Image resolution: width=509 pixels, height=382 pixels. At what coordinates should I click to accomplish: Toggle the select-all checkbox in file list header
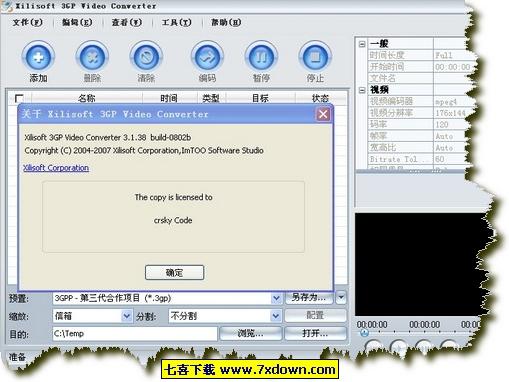tap(19, 98)
